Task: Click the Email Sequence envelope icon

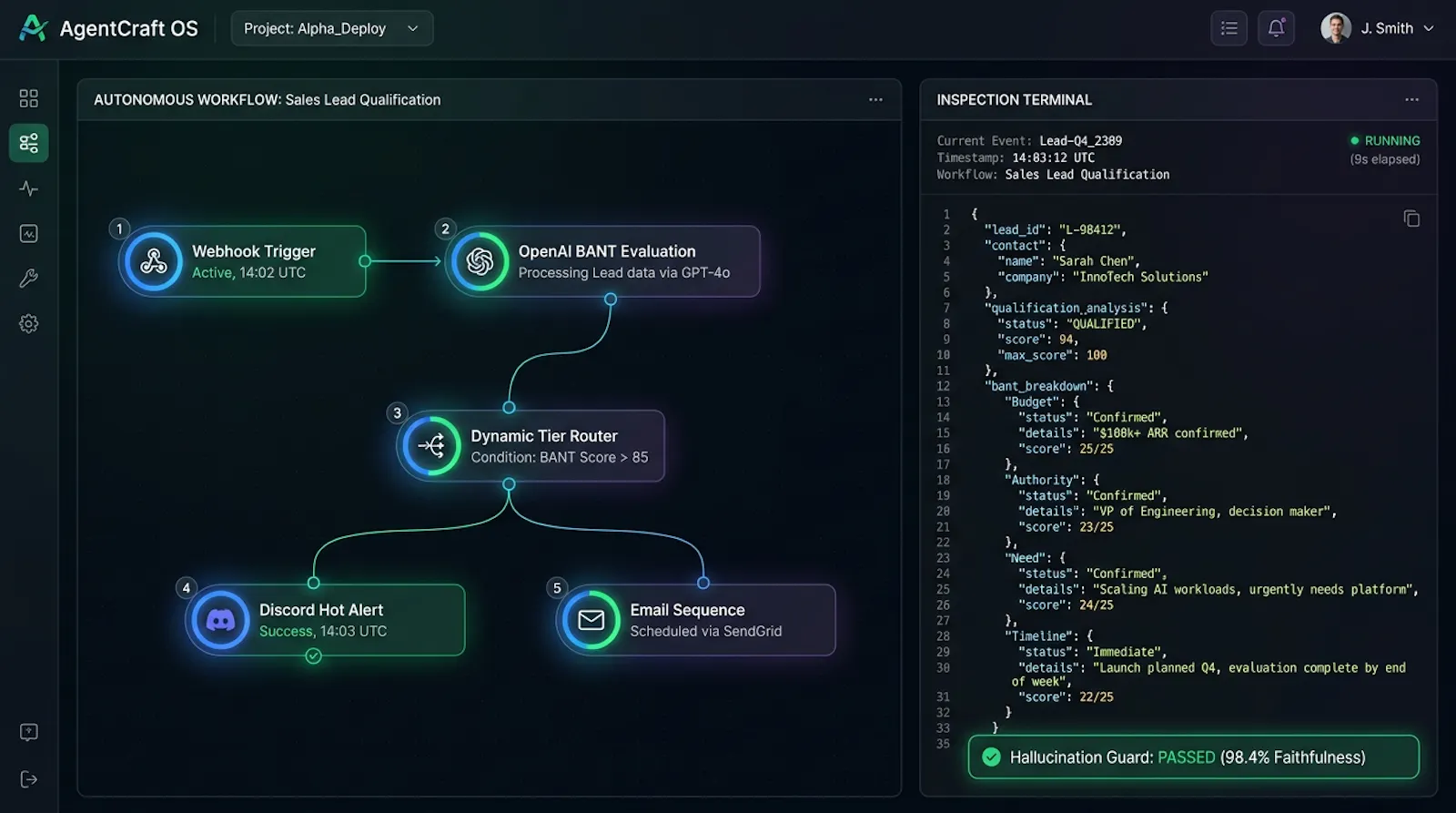Action: [x=591, y=620]
